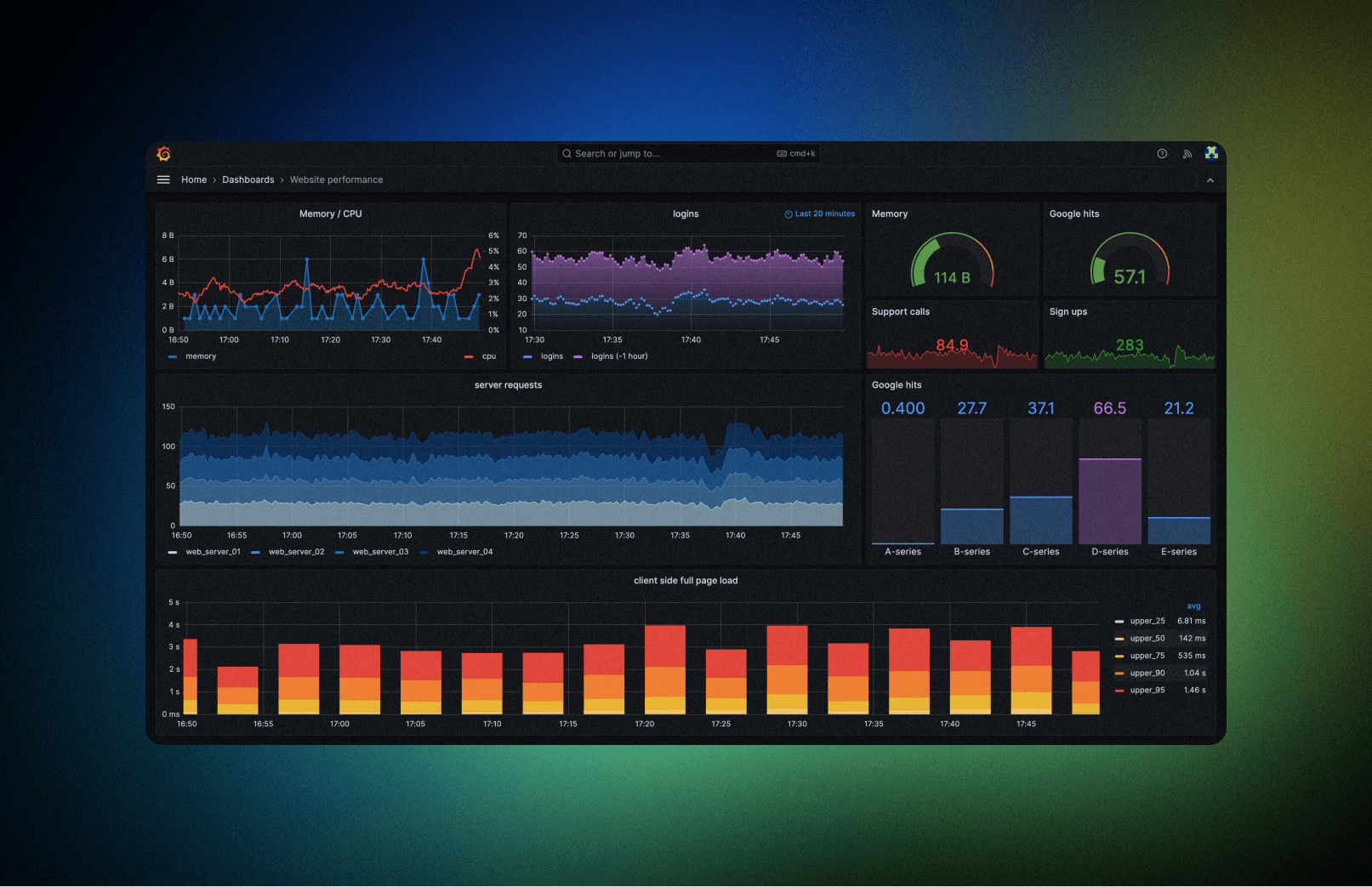Click the 21.2 value above E-series
This screenshot has width=1372, height=887.
pos(1178,408)
